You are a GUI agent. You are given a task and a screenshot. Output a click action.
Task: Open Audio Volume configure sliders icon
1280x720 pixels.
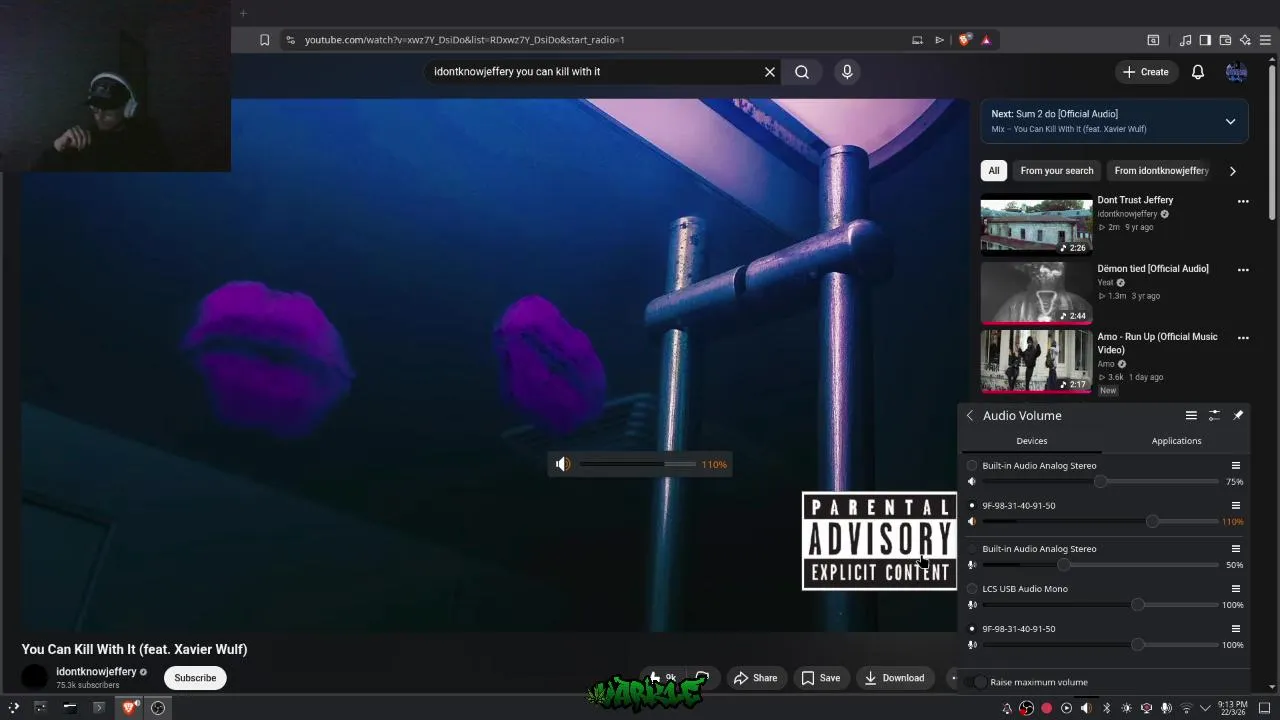point(1214,415)
